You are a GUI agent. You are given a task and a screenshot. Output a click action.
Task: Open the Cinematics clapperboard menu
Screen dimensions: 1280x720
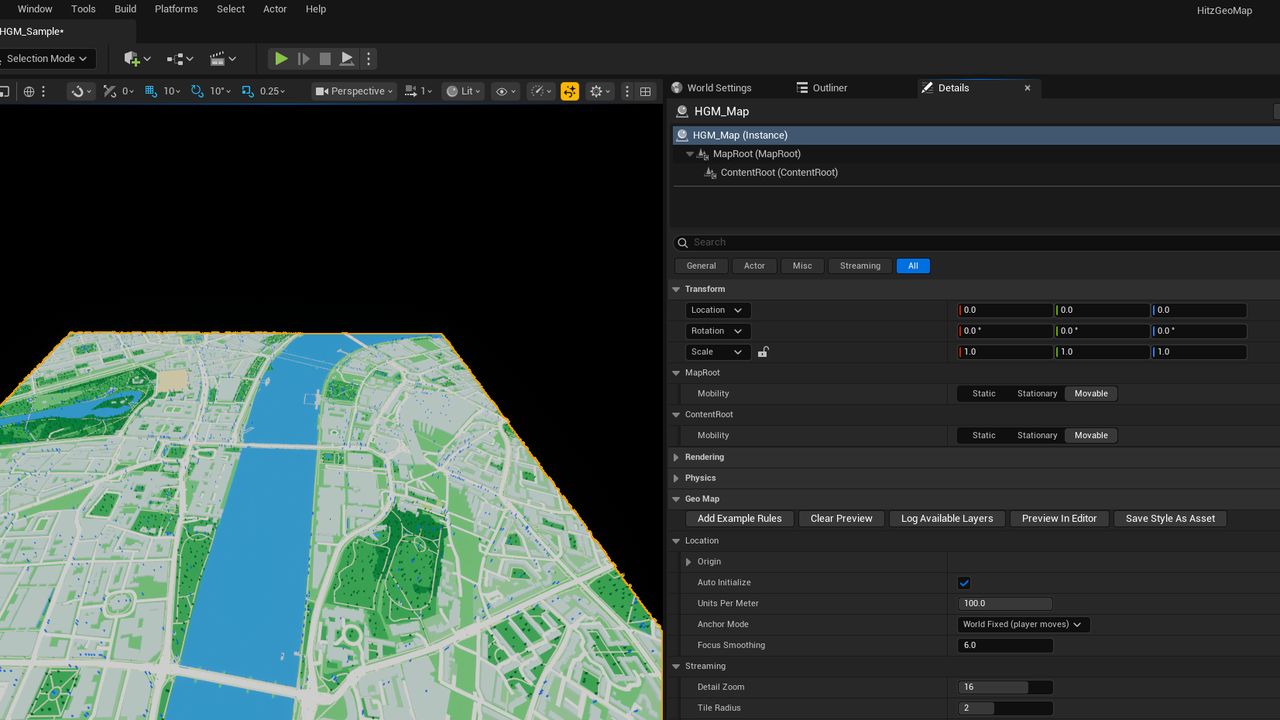click(x=223, y=59)
